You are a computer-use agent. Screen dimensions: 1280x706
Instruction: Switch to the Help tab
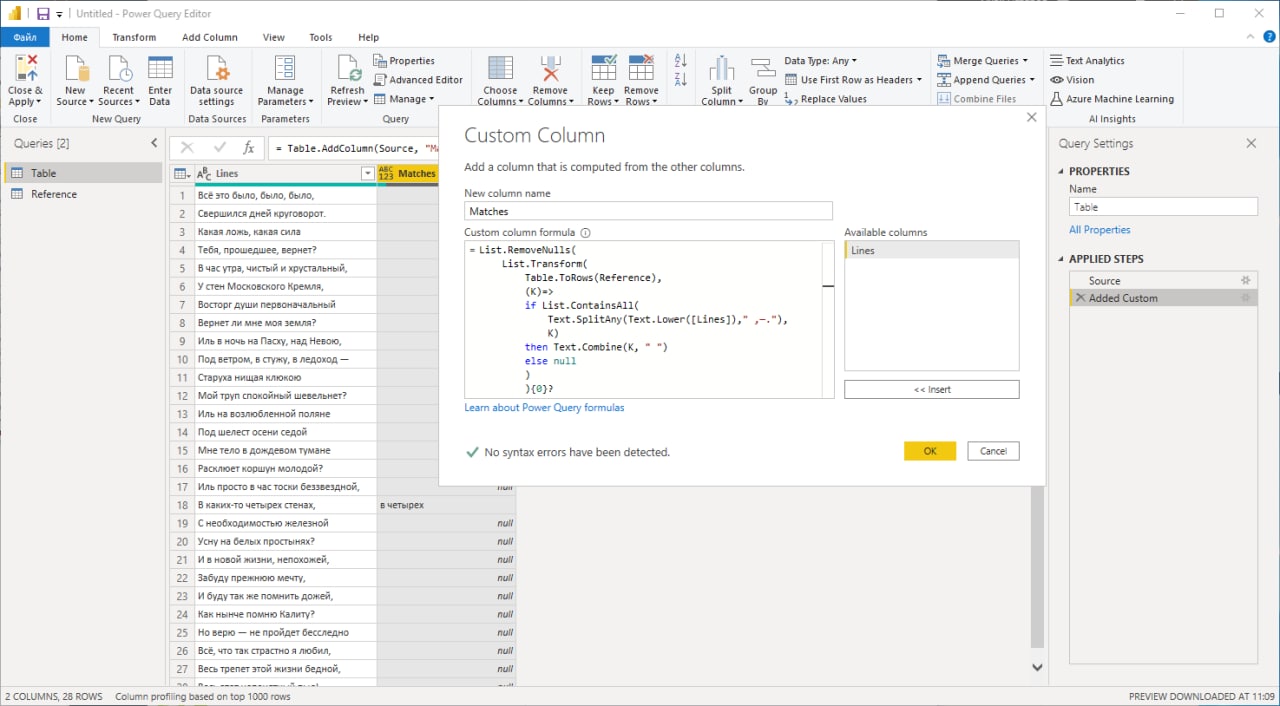click(368, 37)
